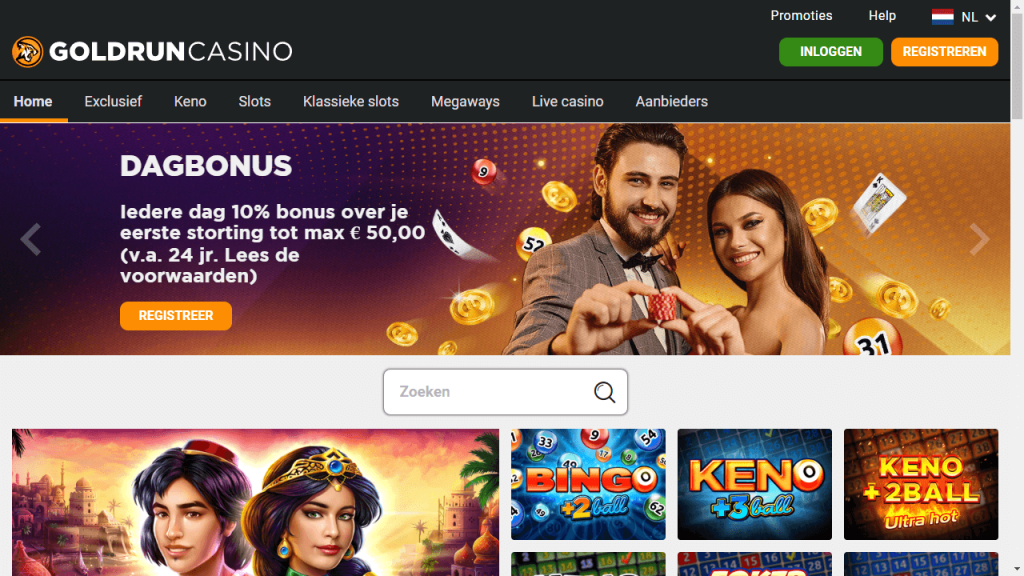Image resolution: width=1024 pixels, height=576 pixels.
Task: Open the Keno +3 ball game
Action: point(754,484)
